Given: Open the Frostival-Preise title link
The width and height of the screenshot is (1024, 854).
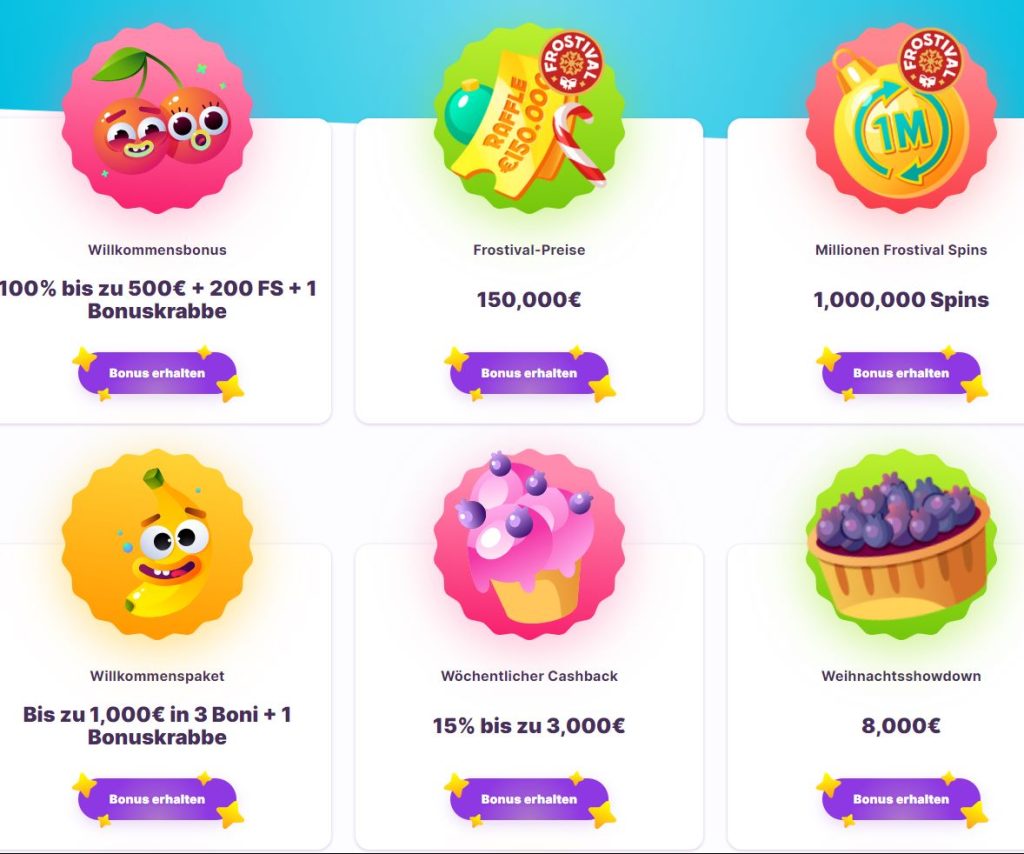Looking at the screenshot, I should click(x=529, y=250).
